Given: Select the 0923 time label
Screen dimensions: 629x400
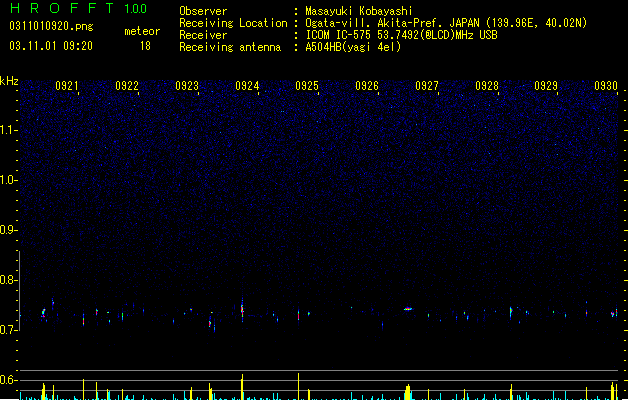Looking at the screenshot, I should coord(187,86).
